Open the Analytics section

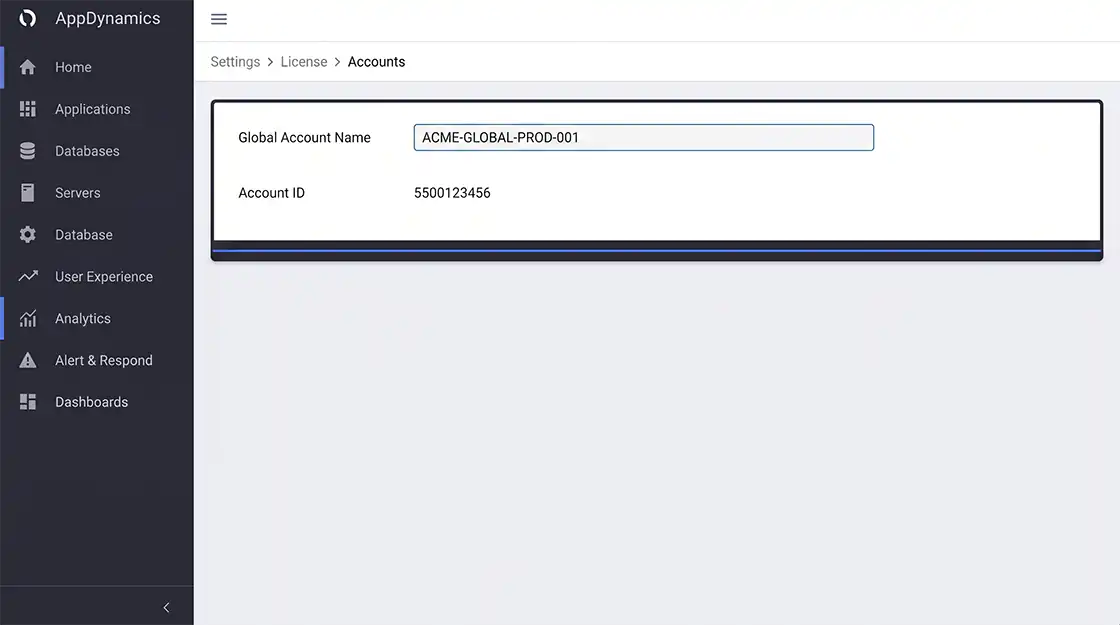tap(96, 319)
